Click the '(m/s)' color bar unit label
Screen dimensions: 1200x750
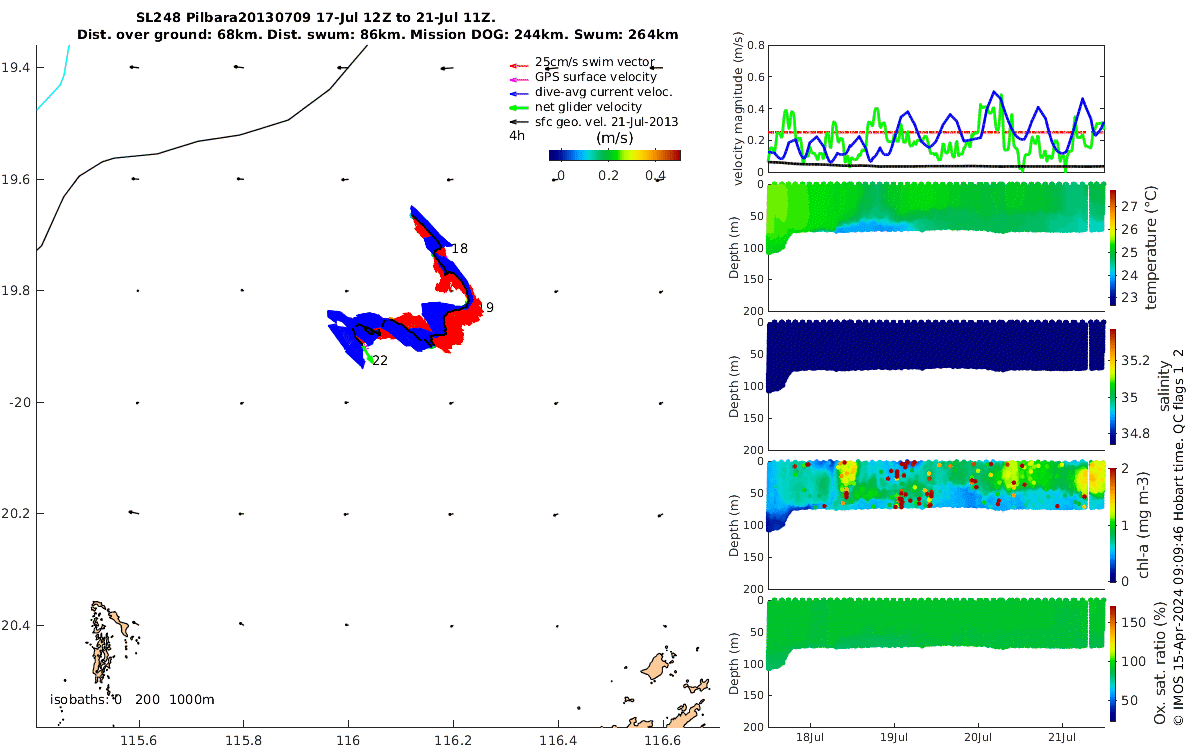[x=616, y=138]
